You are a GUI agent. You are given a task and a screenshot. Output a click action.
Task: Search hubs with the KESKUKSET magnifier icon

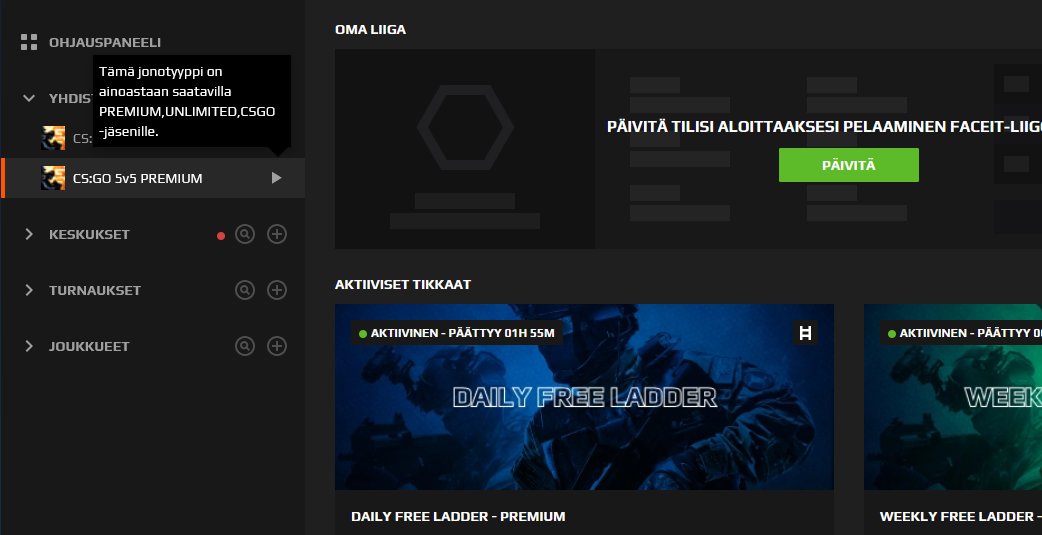pyautogui.click(x=245, y=234)
